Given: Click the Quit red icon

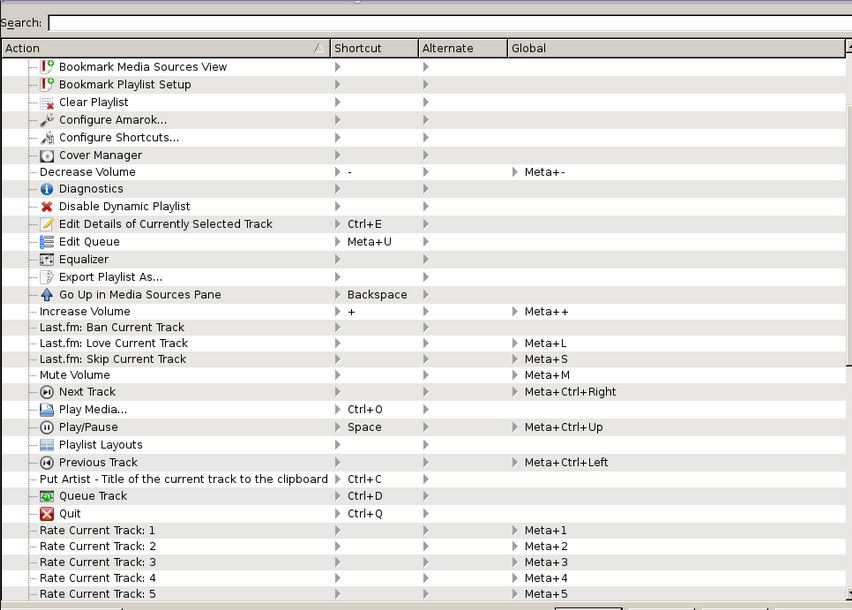Looking at the screenshot, I should [47, 514].
